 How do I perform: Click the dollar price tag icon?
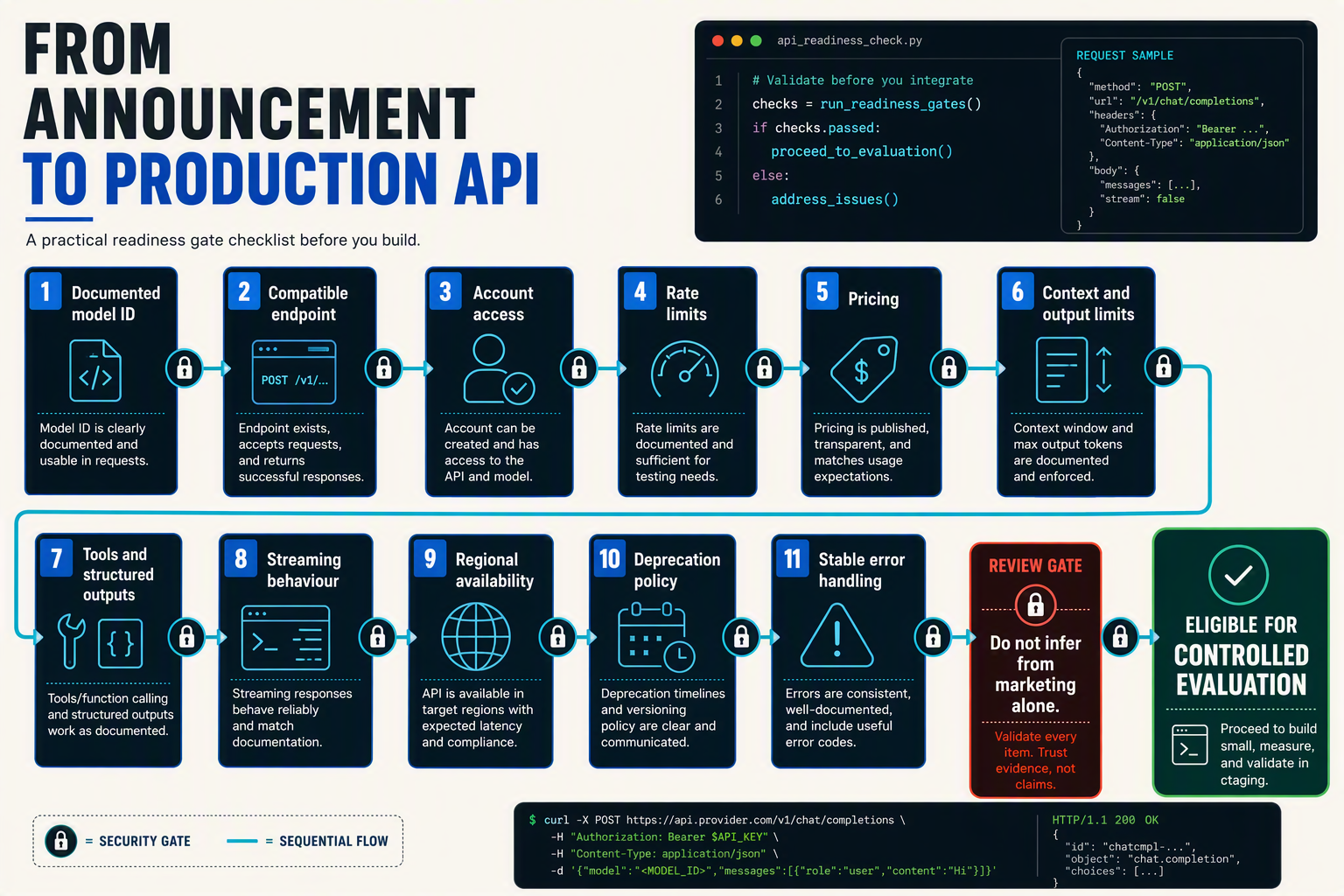864,368
